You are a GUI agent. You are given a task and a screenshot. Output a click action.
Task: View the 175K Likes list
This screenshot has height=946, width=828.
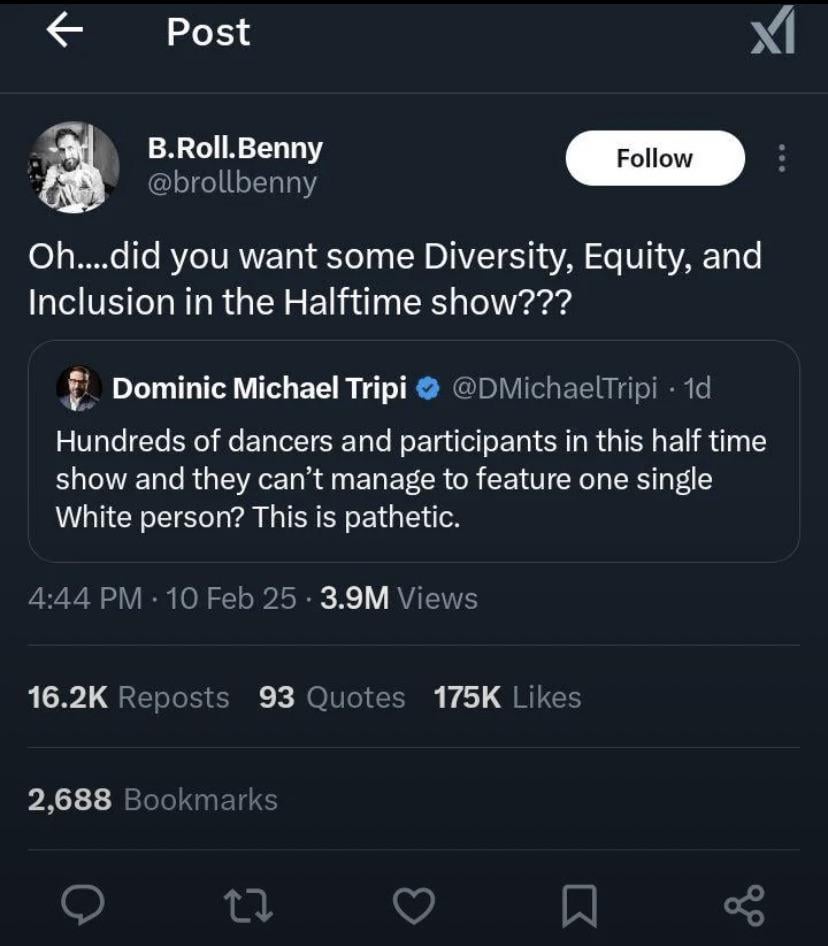coord(507,697)
